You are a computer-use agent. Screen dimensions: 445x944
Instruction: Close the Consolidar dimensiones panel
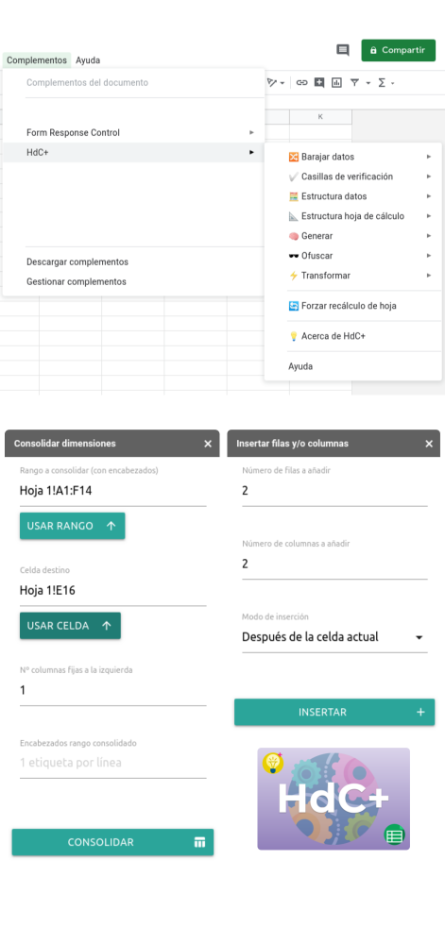tap(208, 444)
